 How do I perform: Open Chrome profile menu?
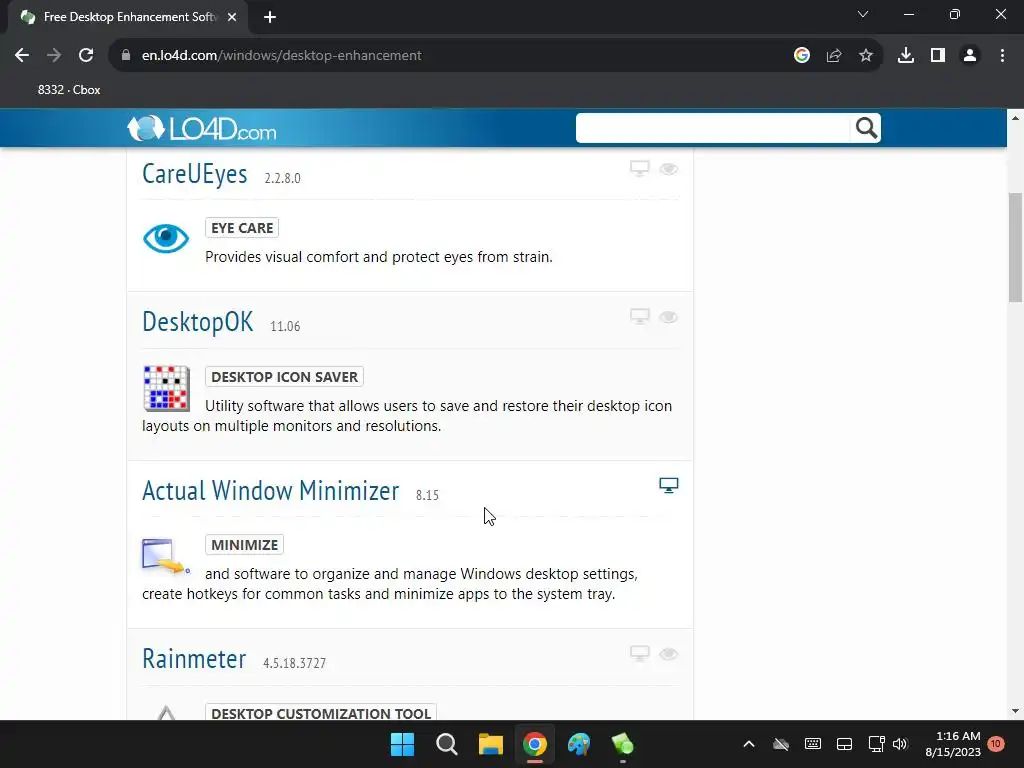(970, 56)
